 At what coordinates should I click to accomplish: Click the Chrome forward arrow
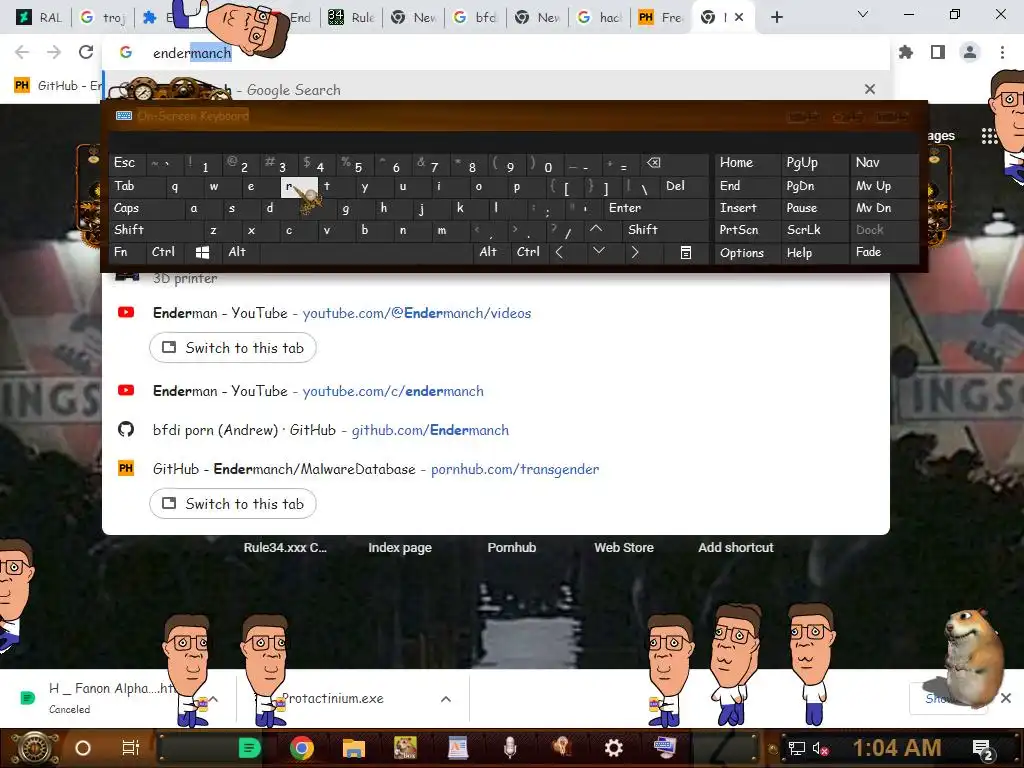pyautogui.click(x=54, y=52)
